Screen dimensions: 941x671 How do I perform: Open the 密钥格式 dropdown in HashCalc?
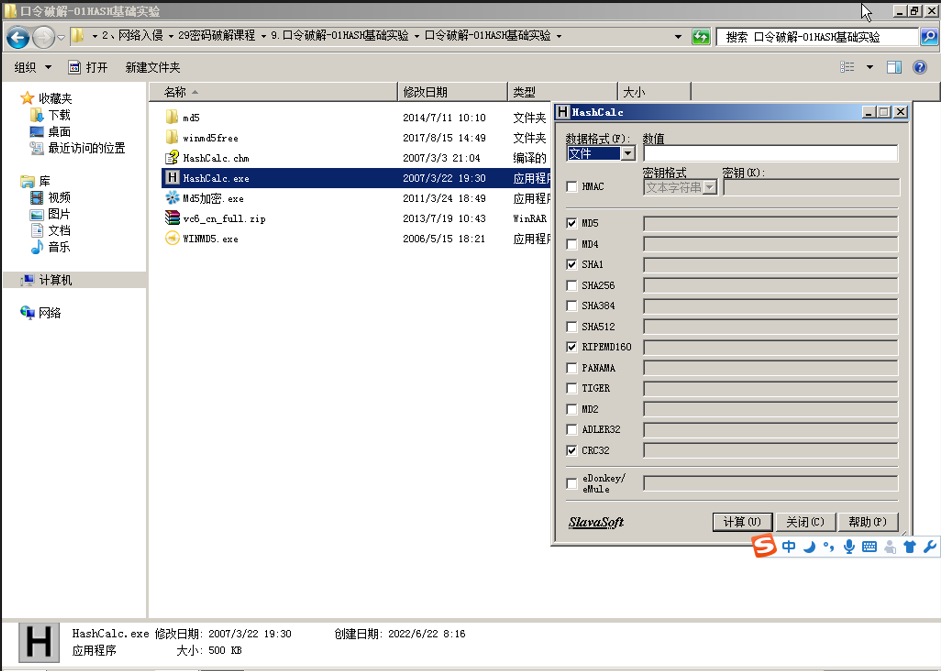click(x=710, y=188)
